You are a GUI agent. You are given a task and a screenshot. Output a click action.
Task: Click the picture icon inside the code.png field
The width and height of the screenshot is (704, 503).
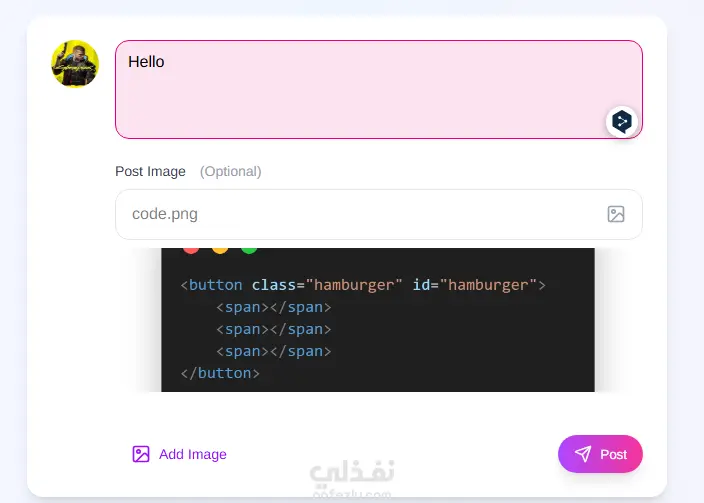pos(616,214)
